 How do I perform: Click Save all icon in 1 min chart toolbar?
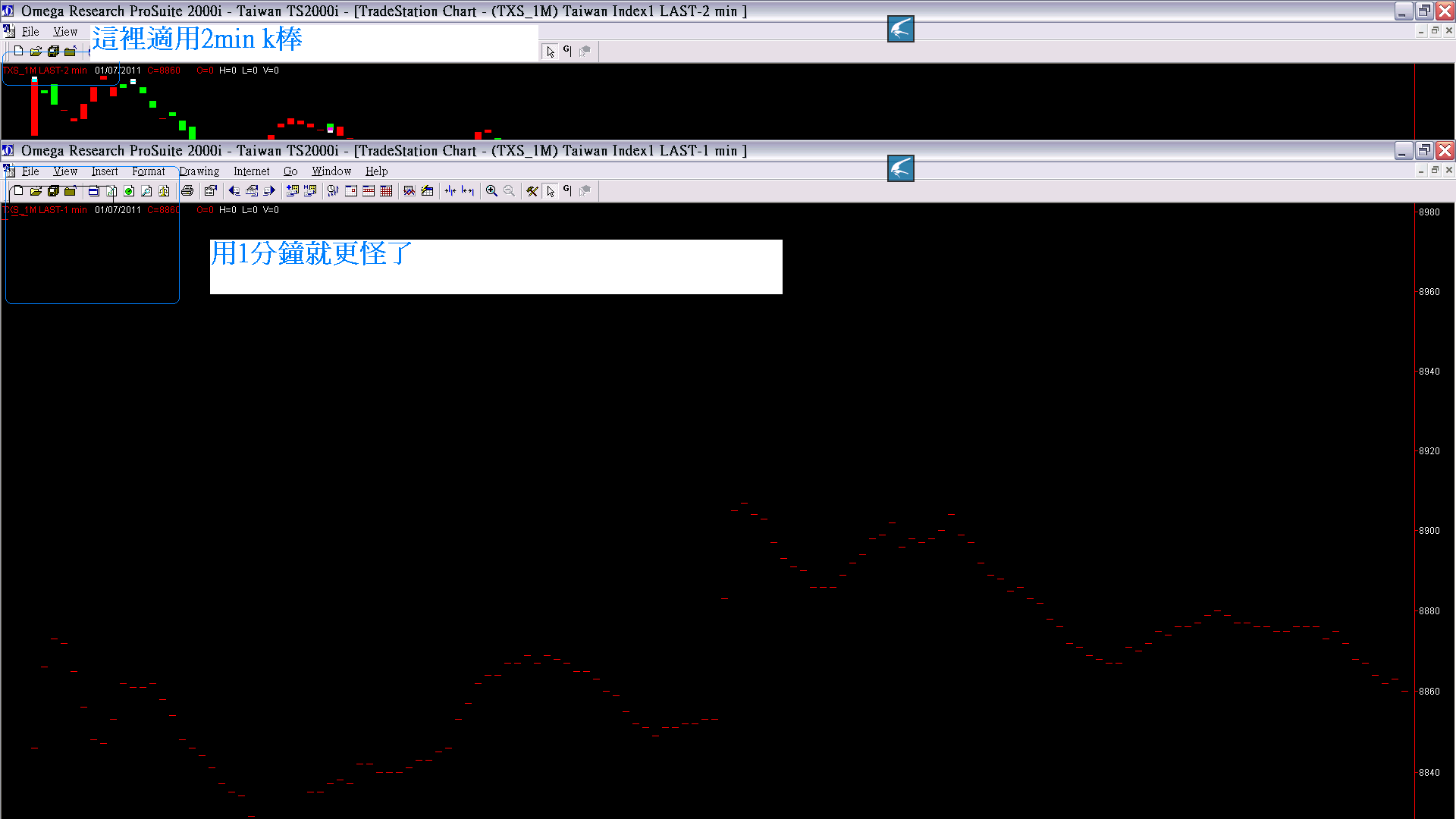click(53, 191)
